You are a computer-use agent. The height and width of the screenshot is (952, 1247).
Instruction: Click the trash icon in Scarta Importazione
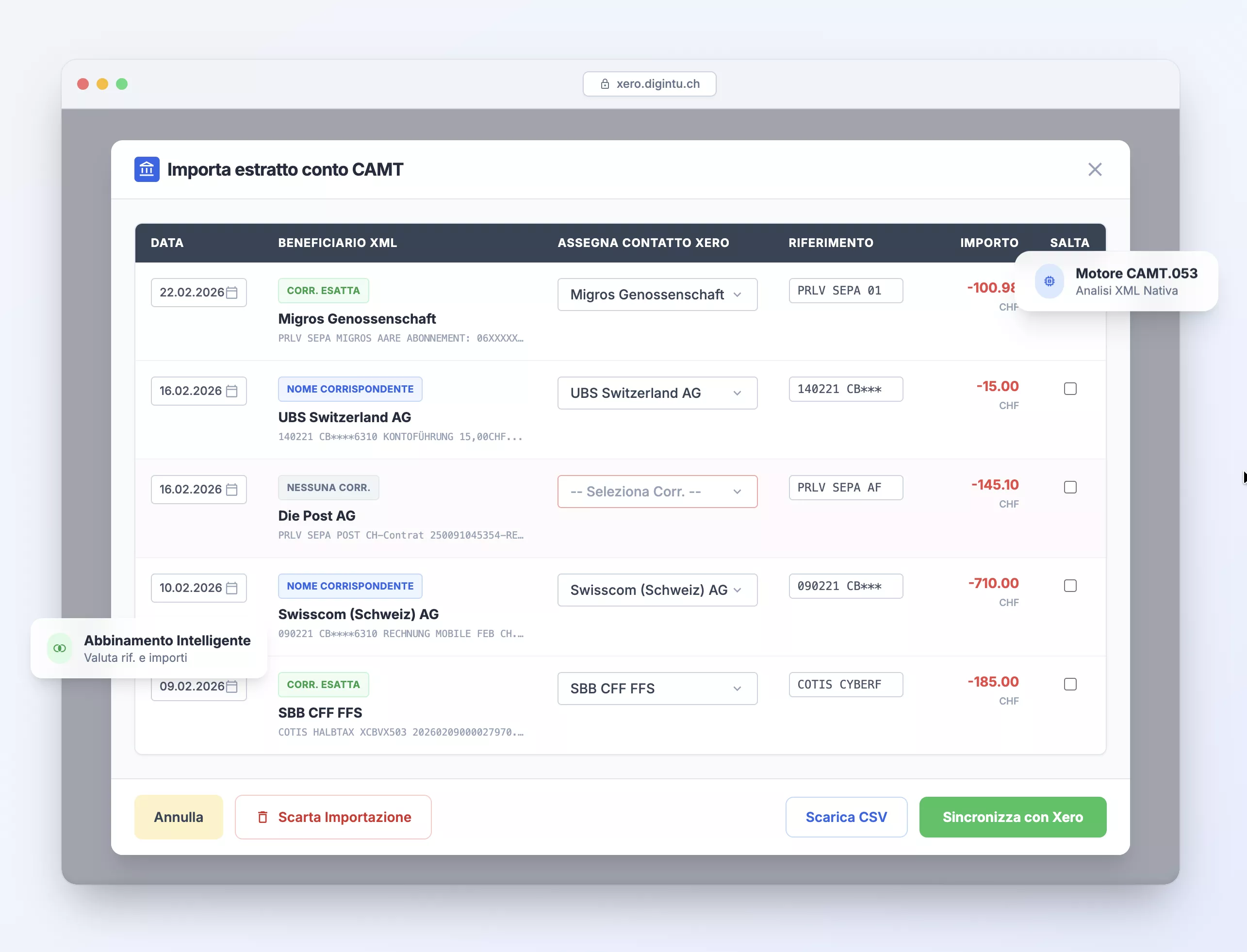pyautogui.click(x=263, y=817)
